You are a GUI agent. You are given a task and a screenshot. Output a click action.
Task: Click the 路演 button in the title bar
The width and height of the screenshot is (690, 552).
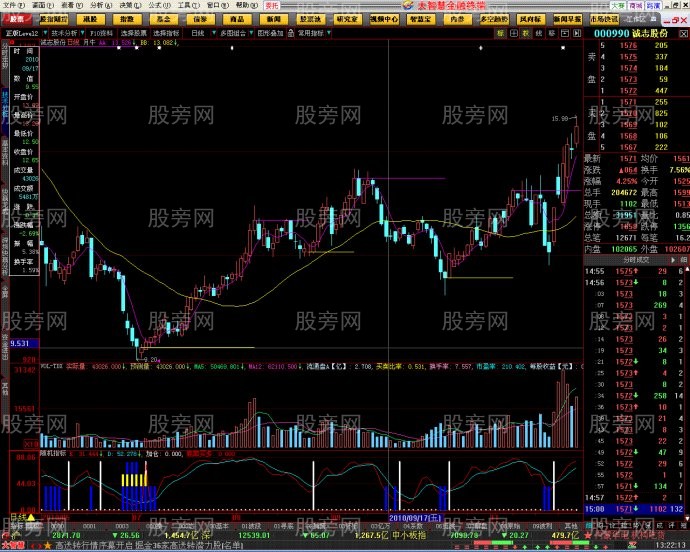click(653, 5)
